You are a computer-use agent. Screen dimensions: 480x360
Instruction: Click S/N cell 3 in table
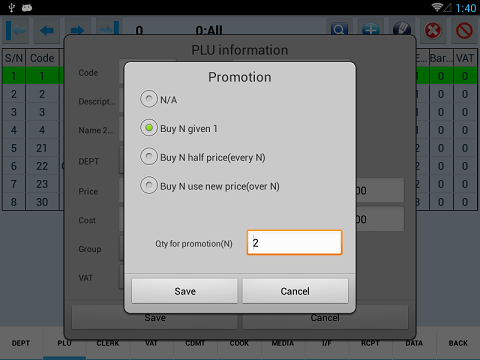pos(14,112)
